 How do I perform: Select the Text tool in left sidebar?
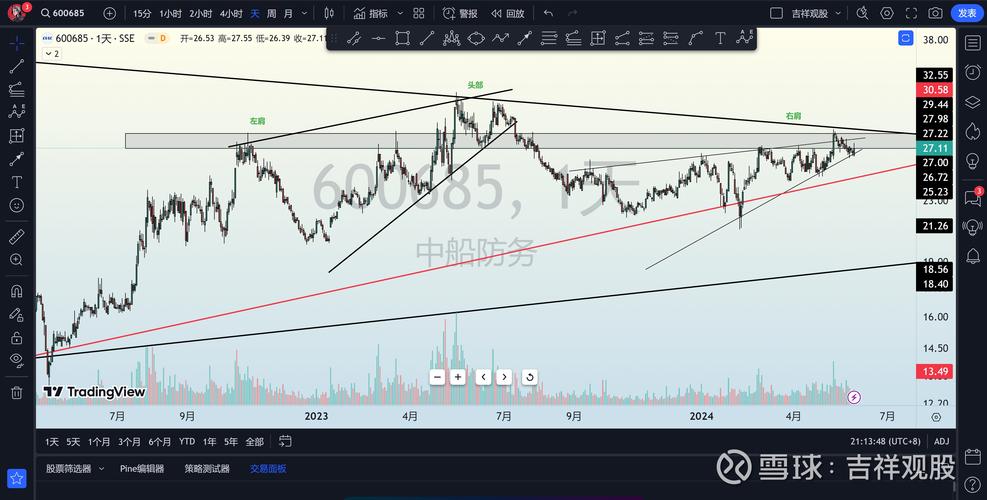click(x=16, y=182)
